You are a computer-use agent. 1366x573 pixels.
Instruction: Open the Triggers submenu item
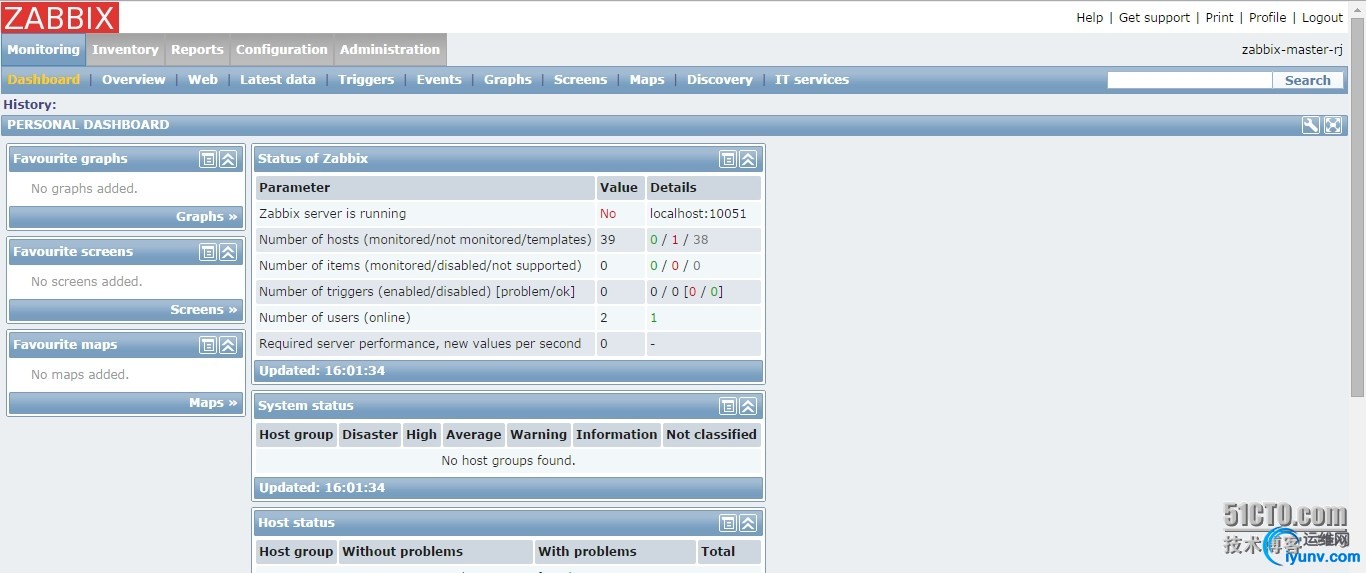pyautogui.click(x=366, y=80)
